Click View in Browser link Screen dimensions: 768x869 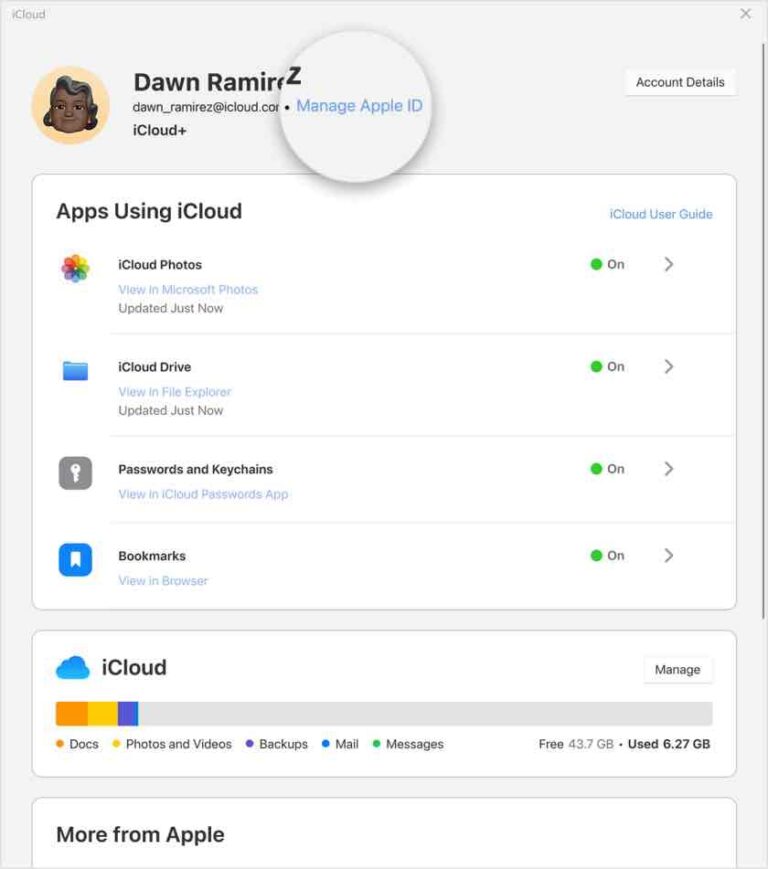(x=163, y=580)
